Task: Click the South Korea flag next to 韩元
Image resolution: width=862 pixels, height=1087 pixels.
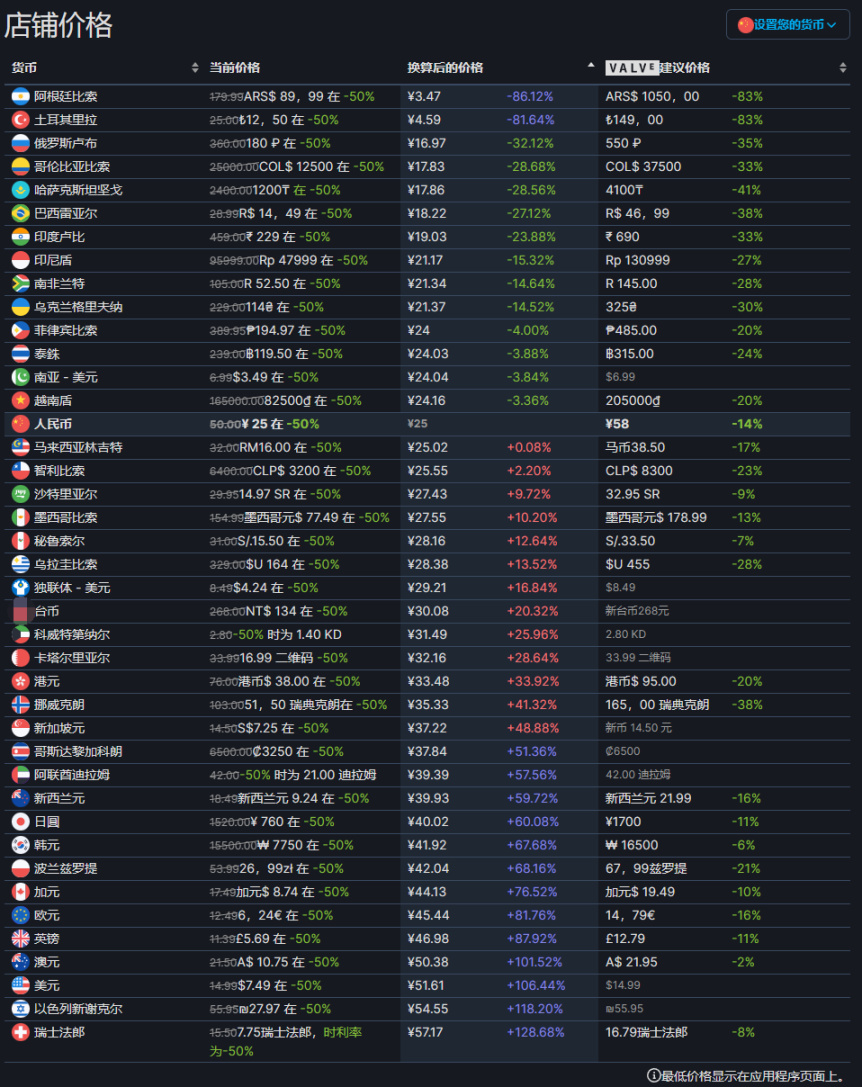Action: point(20,845)
